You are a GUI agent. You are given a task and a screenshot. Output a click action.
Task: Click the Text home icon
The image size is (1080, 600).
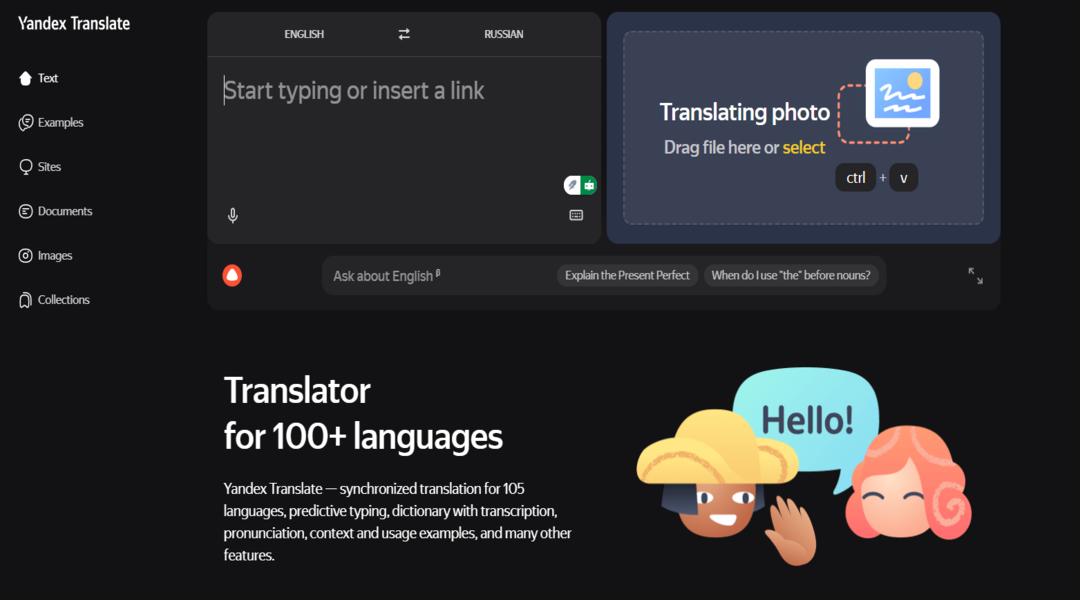click(x=25, y=78)
